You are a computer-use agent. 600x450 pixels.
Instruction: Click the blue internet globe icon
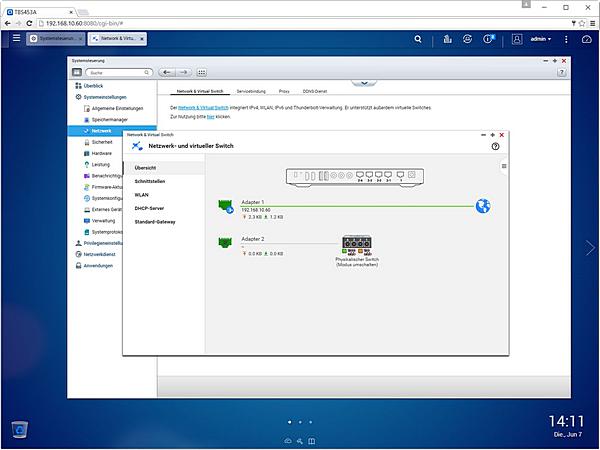[x=483, y=206]
